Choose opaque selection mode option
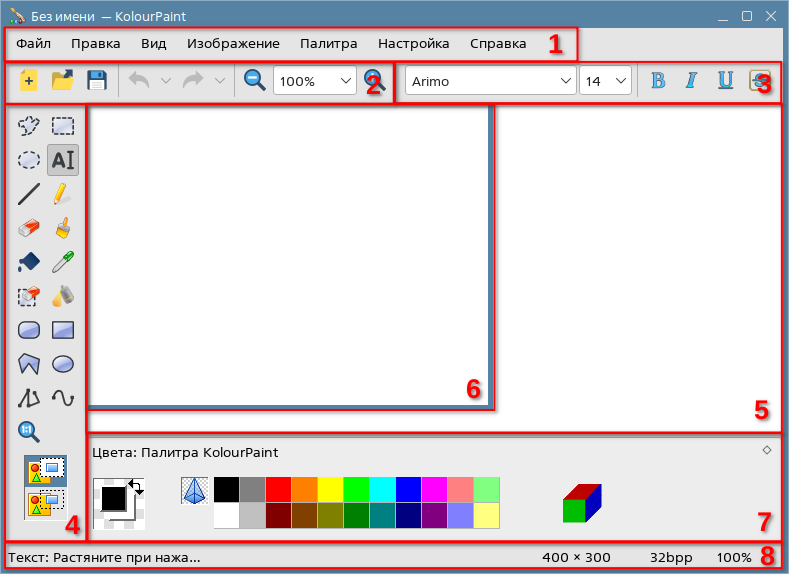 click(x=46, y=471)
